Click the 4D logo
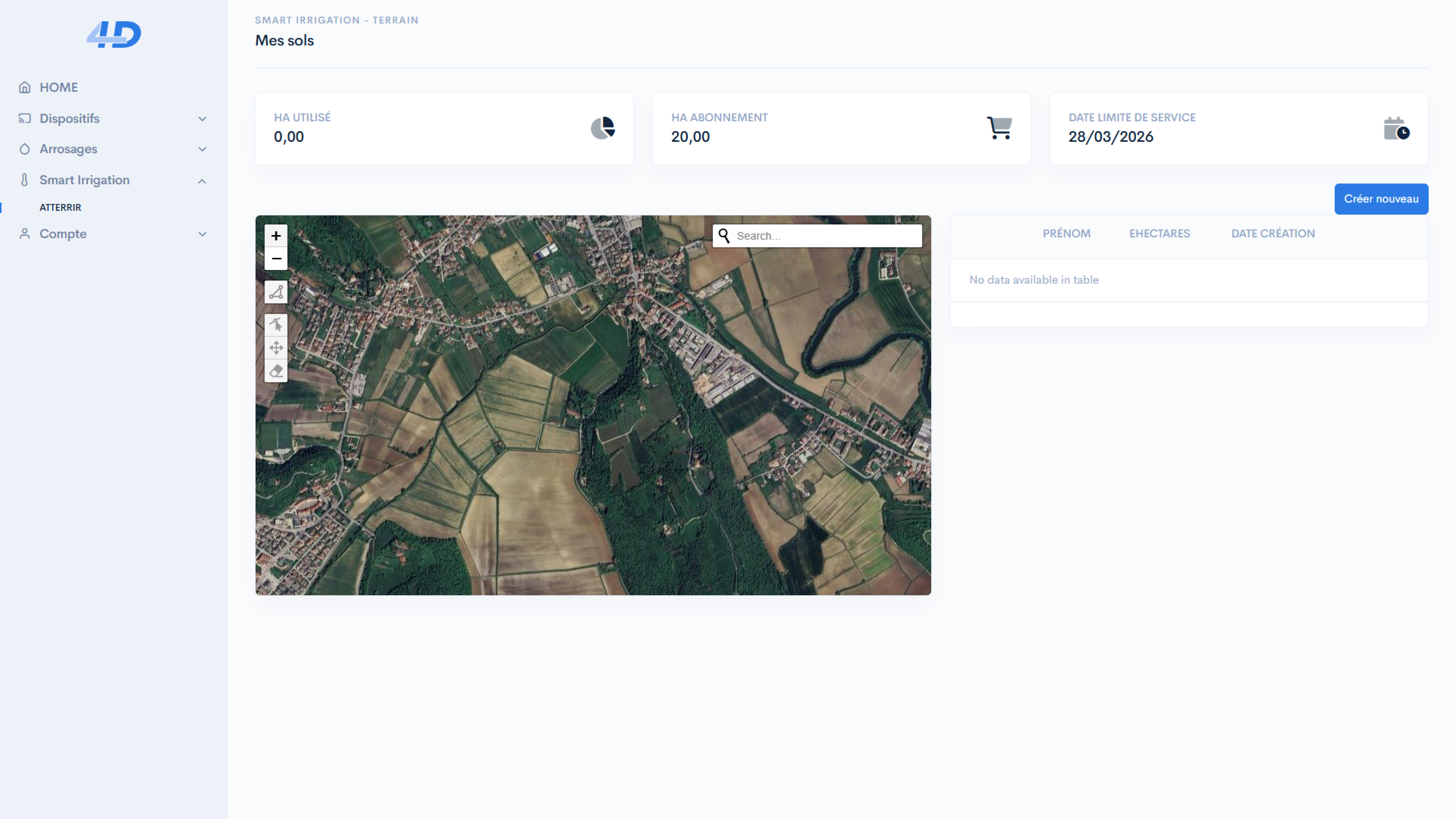 point(114,35)
